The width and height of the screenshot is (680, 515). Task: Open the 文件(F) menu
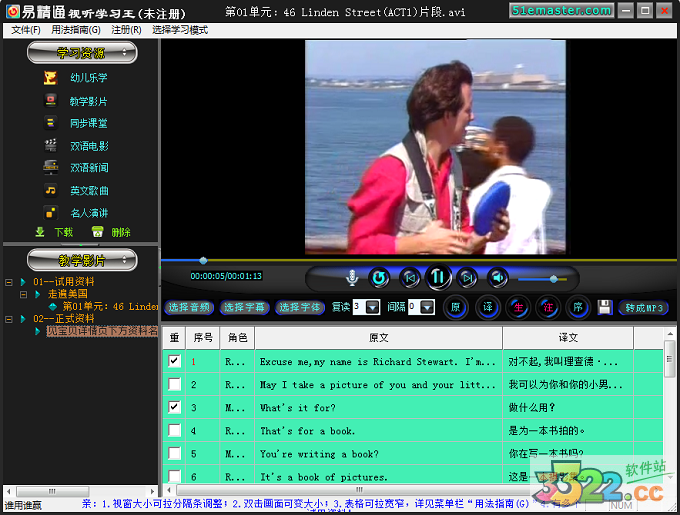[x=26, y=30]
